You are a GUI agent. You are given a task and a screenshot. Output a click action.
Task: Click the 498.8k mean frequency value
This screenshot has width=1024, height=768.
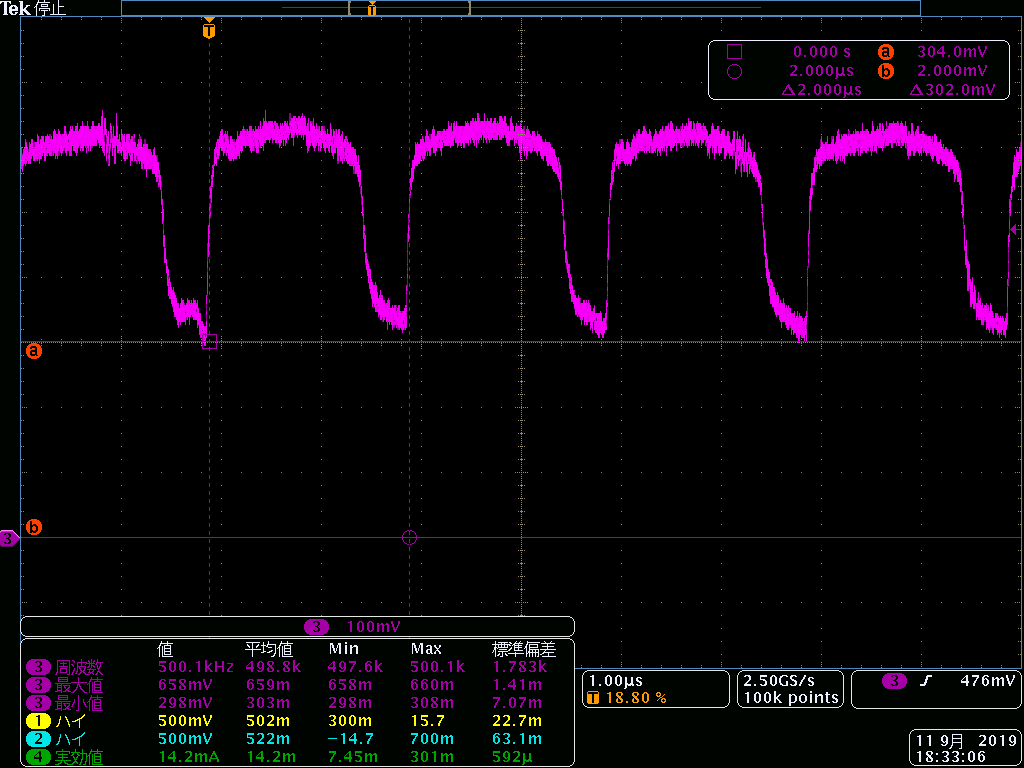(272, 667)
